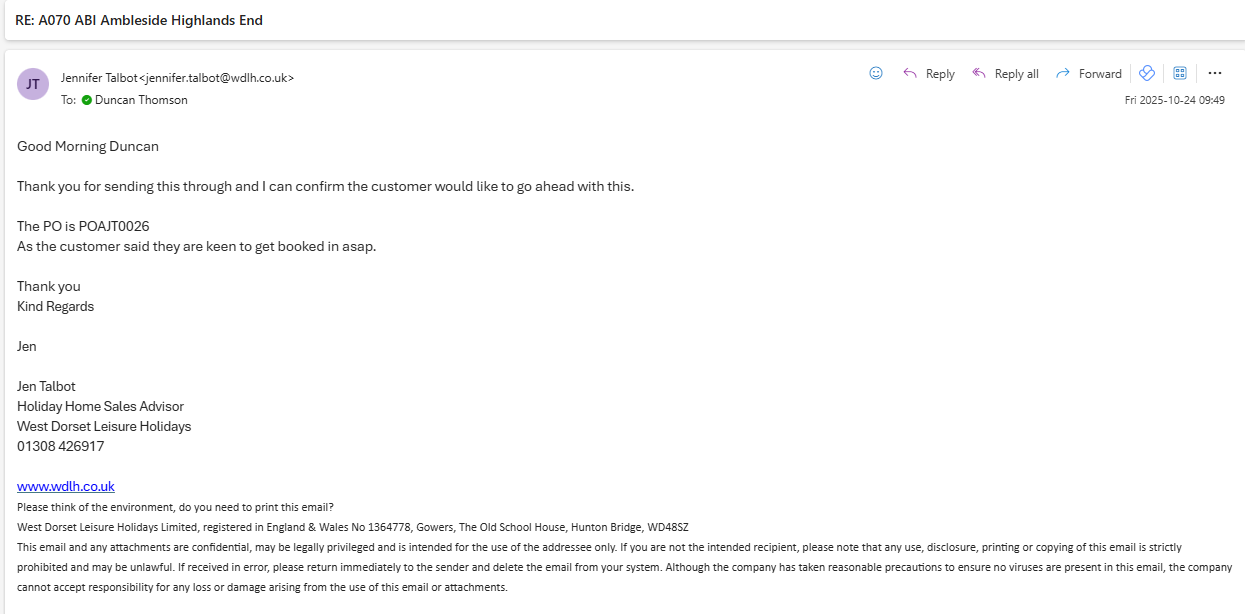The image size is (1245, 614).
Task: Click the Reply arrow icon
Action: (910, 73)
